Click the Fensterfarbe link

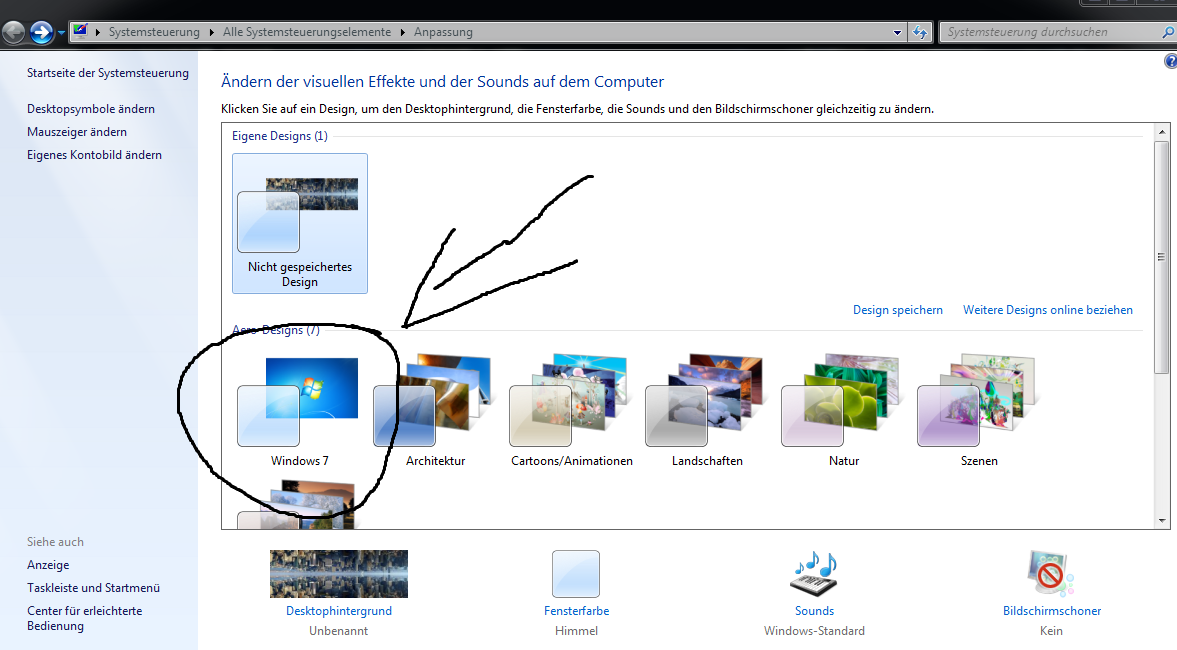576,611
